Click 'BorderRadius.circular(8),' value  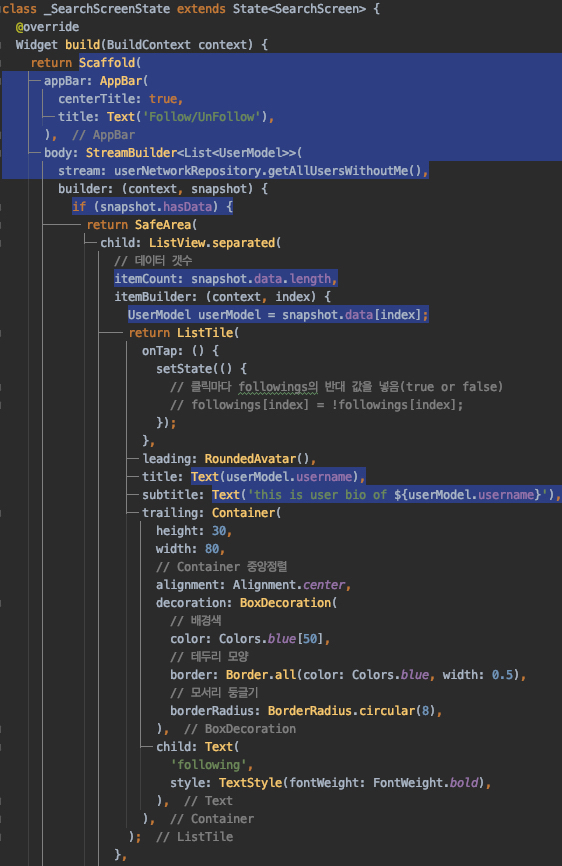[x=355, y=710]
